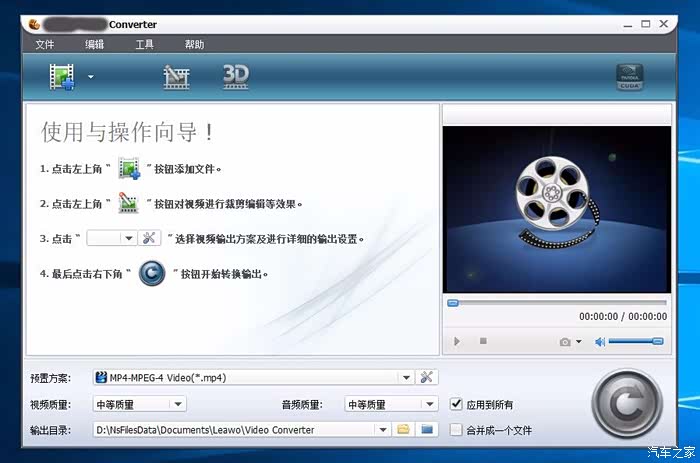Click the edit icon in guide step 2
700x463 pixels.
128,203
